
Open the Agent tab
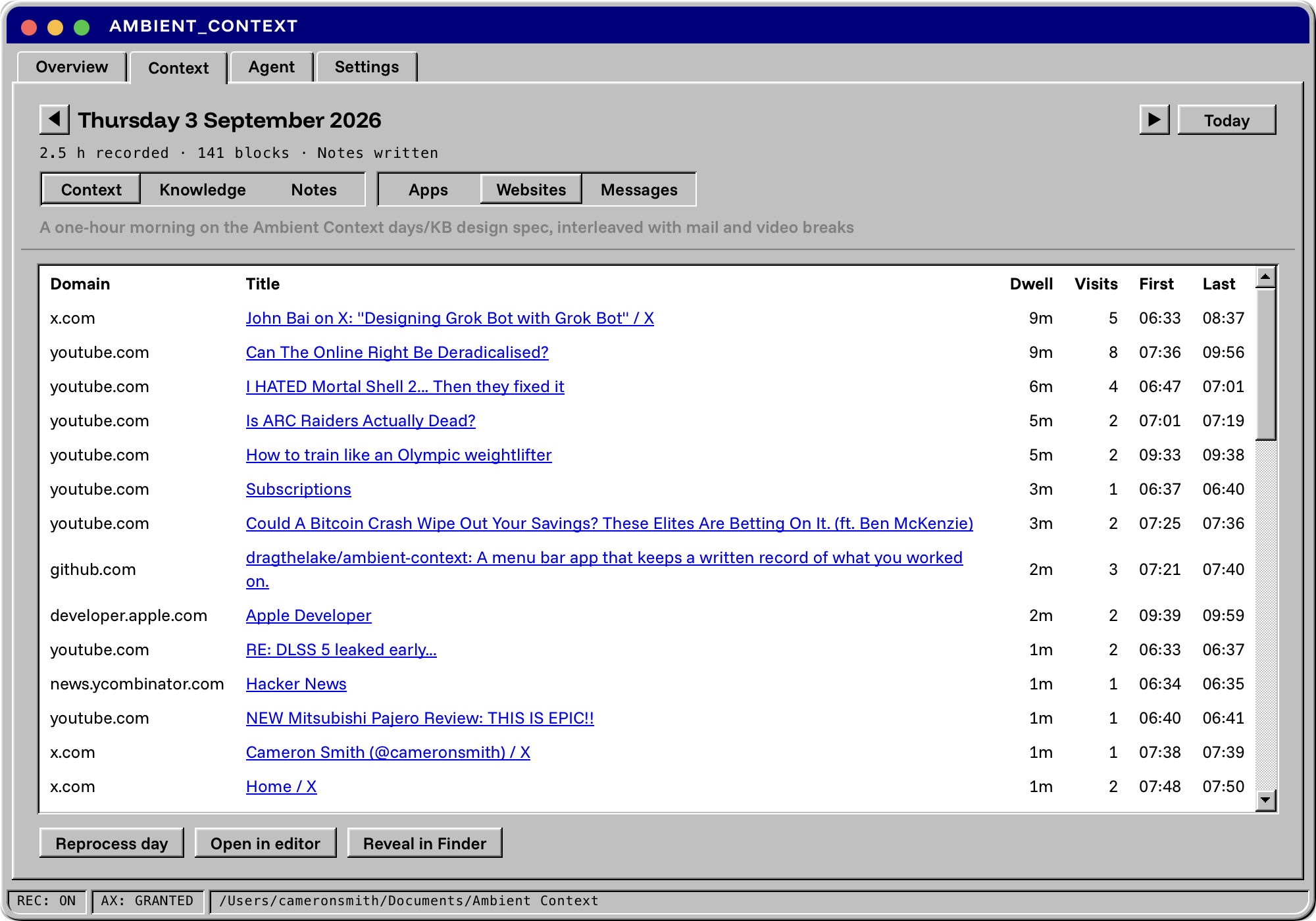click(x=271, y=67)
